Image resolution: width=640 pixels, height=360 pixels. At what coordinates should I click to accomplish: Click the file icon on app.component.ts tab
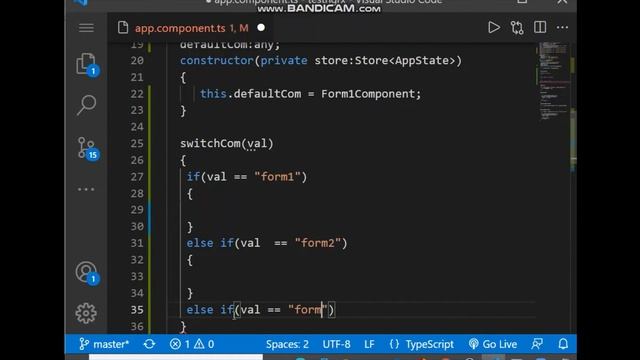pos(123,28)
